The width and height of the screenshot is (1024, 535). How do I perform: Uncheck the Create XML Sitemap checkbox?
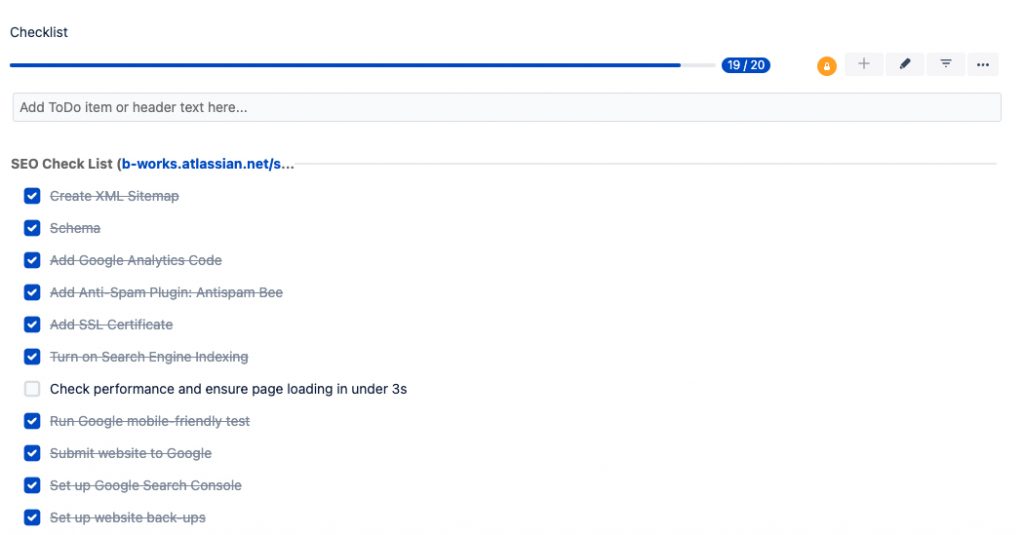(32, 196)
